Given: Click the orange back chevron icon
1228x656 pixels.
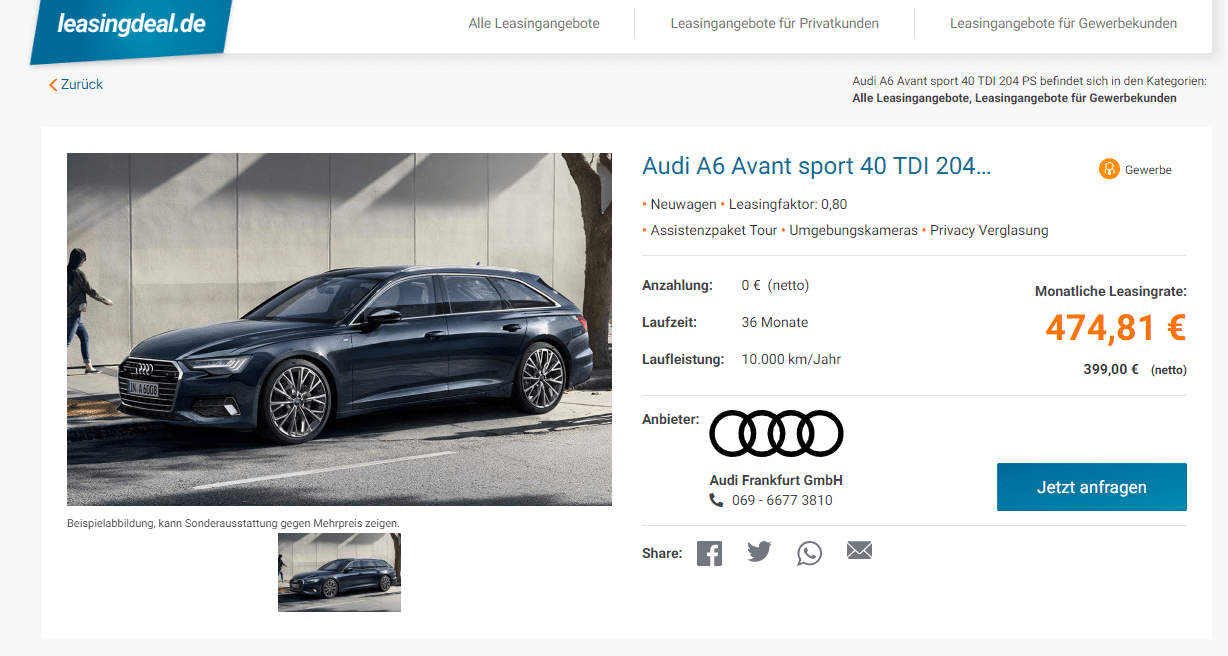Looking at the screenshot, I should tap(53, 85).
